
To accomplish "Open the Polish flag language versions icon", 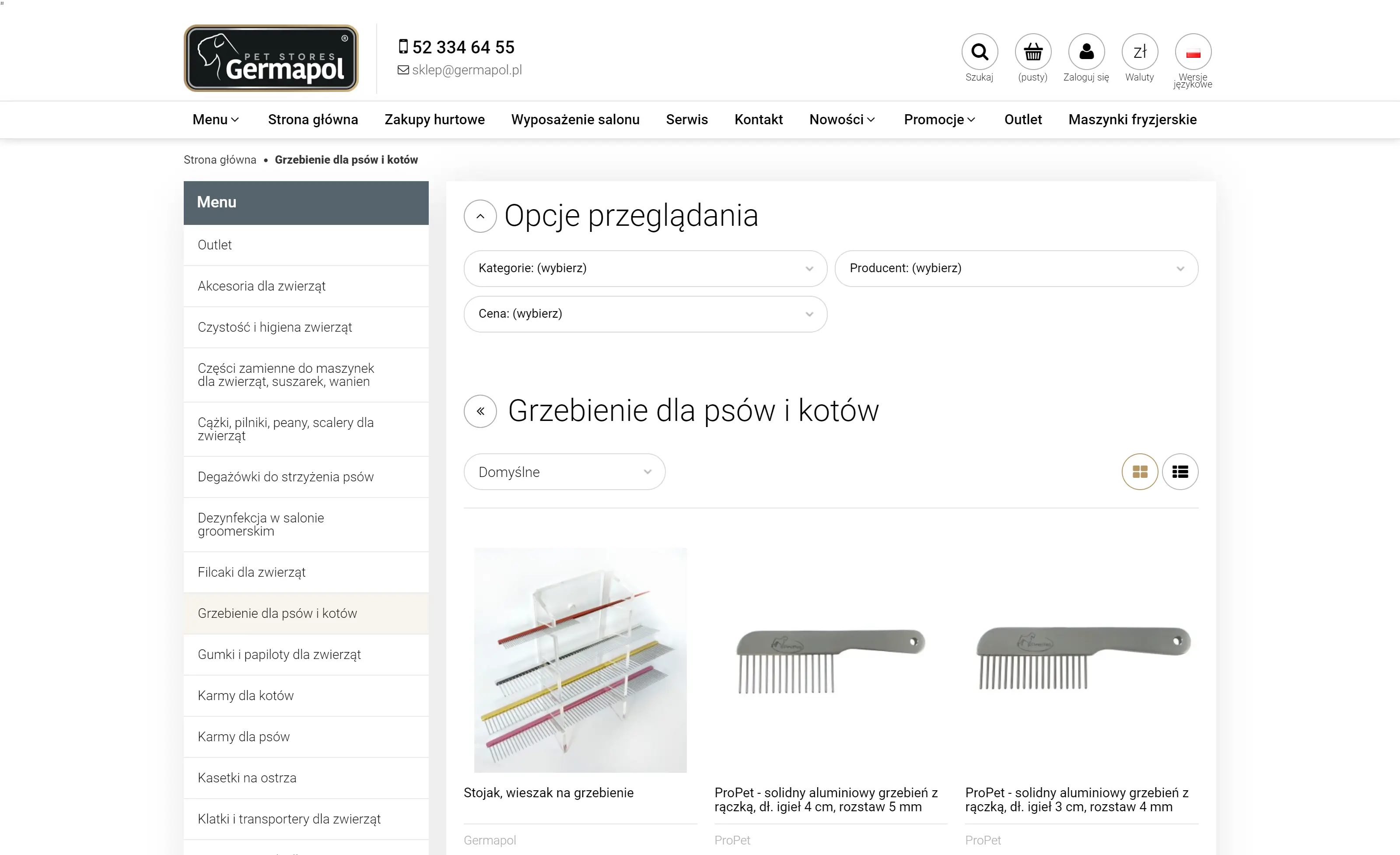I will pyautogui.click(x=1193, y=52).
